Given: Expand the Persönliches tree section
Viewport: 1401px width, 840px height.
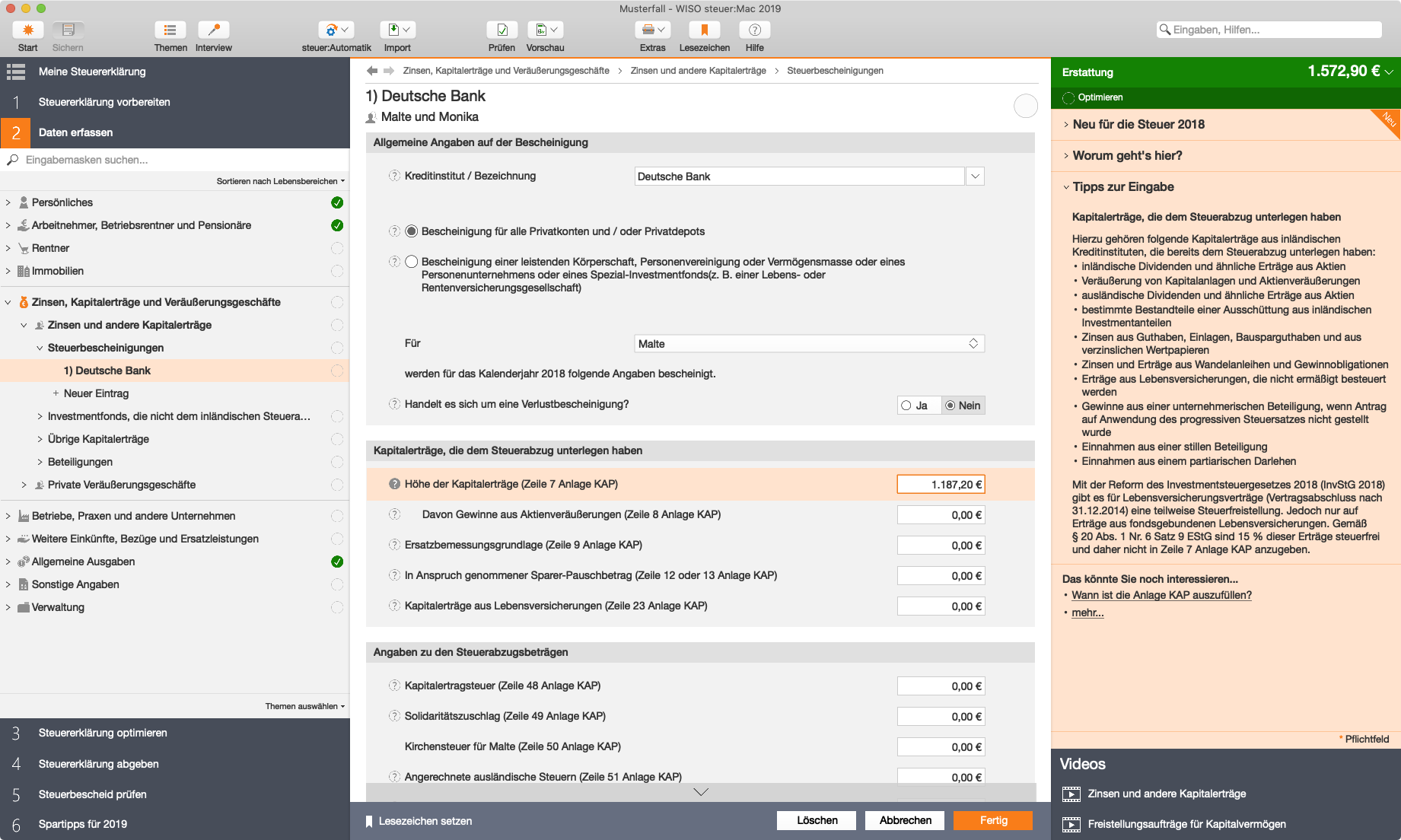Looking at the screenshot, I should coord(8,202).
